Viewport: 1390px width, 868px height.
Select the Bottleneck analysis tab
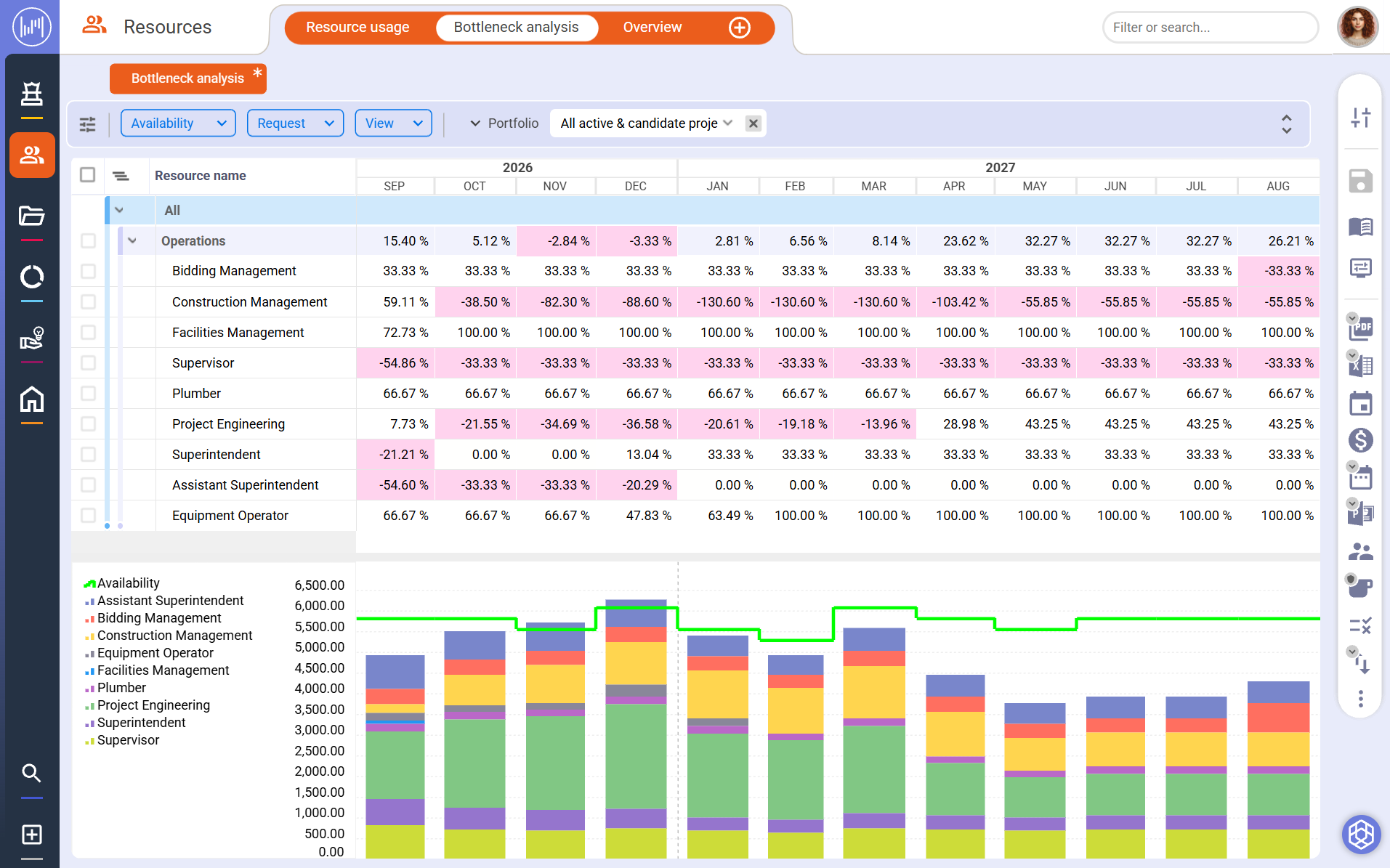pyautogui.click(x=517, y=28)
